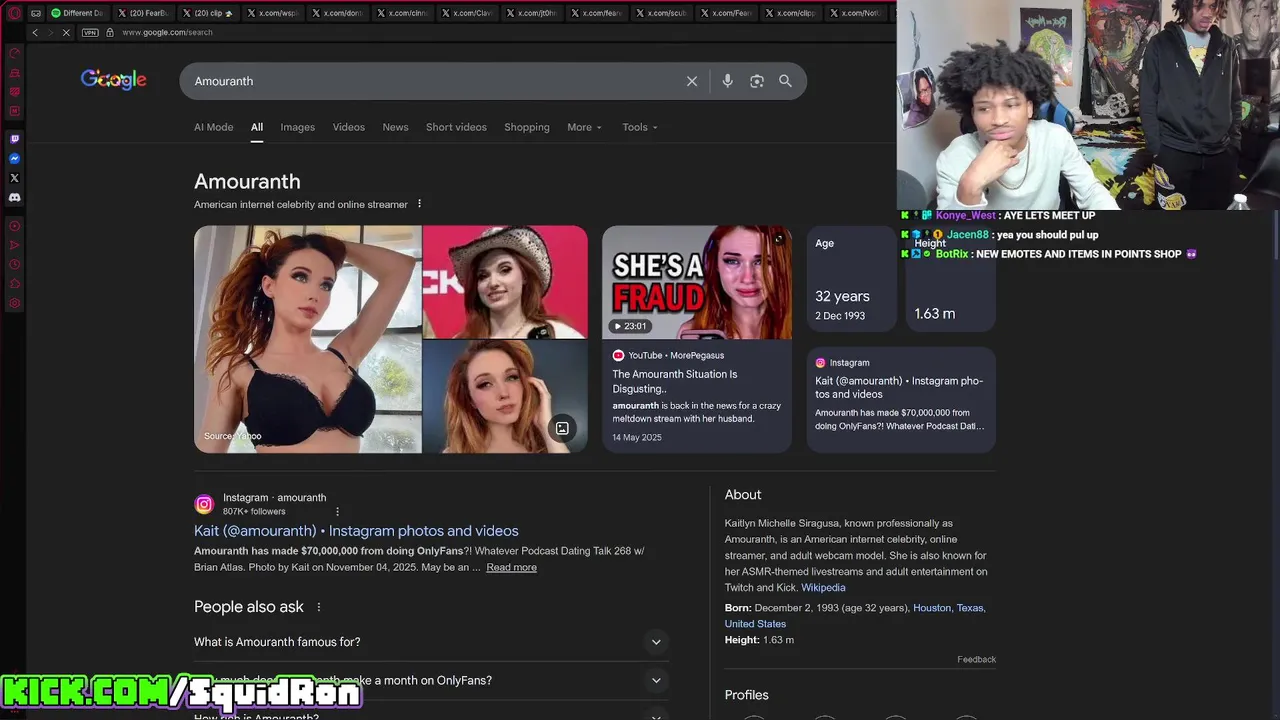
Task: Open the mail icon left of tabs
Action: click(36, 13)
